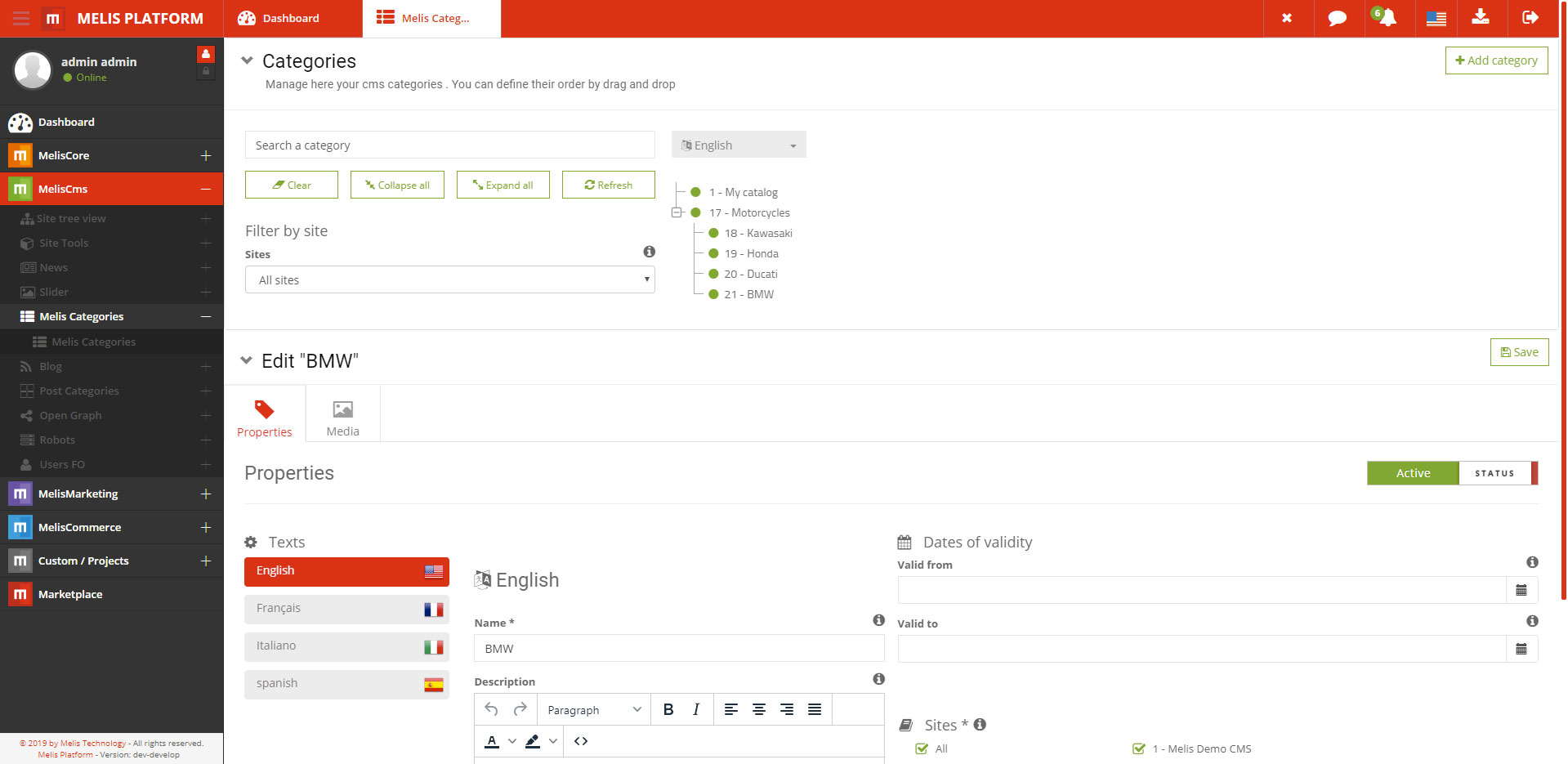
Task: Click the italic formatting icon
Action: point(696,709)
